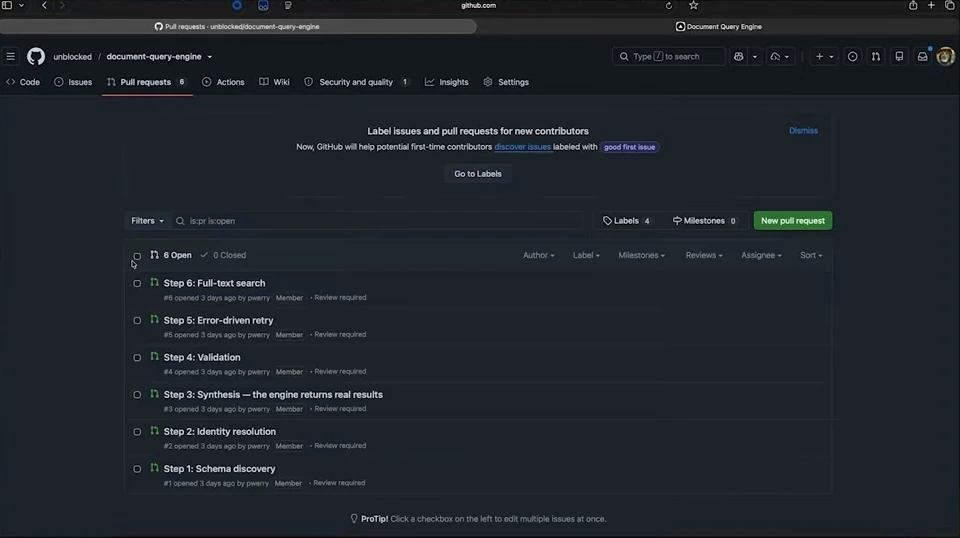Show the 0 Closed pull requests
The width and height of the screenshot is (960, 538).
coord(223,255)
